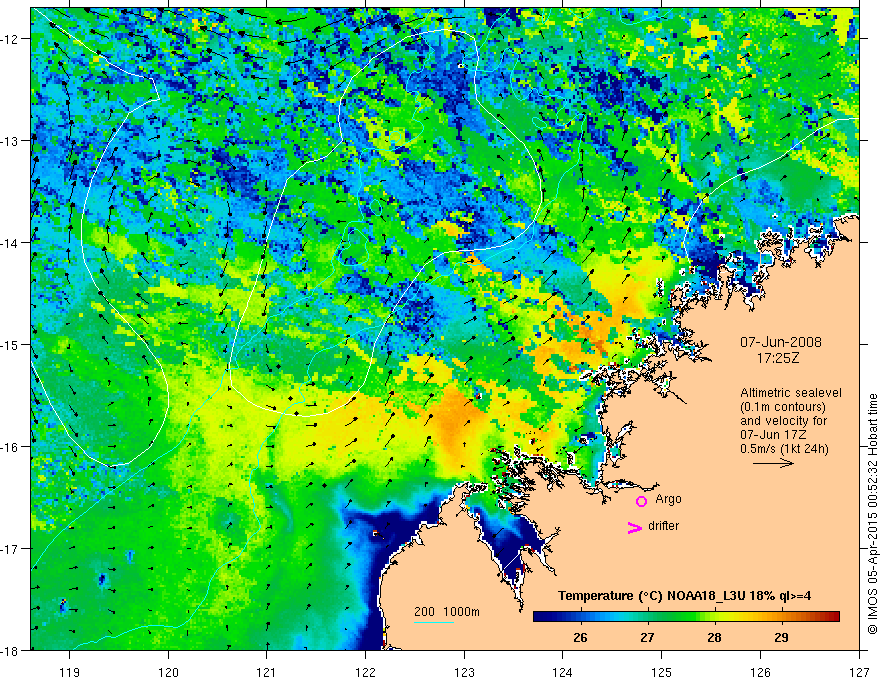The image size is (880, 680).
Task: Click the 'and velocity for' caption line
Action: [x=783, y=420]
